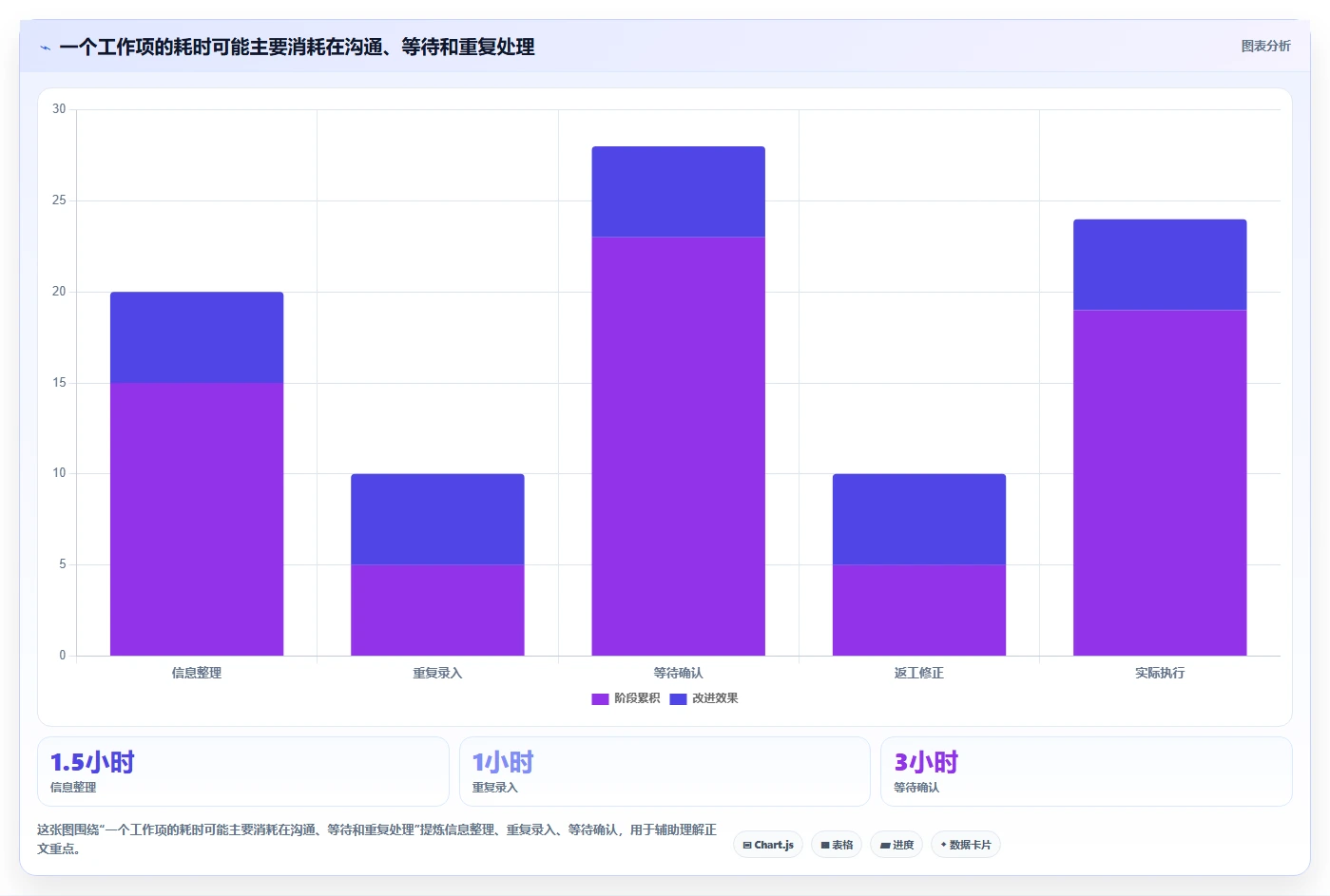Click the blue bar segment for 重复录入
1330x896 pixels.
(x=437, y=519)
